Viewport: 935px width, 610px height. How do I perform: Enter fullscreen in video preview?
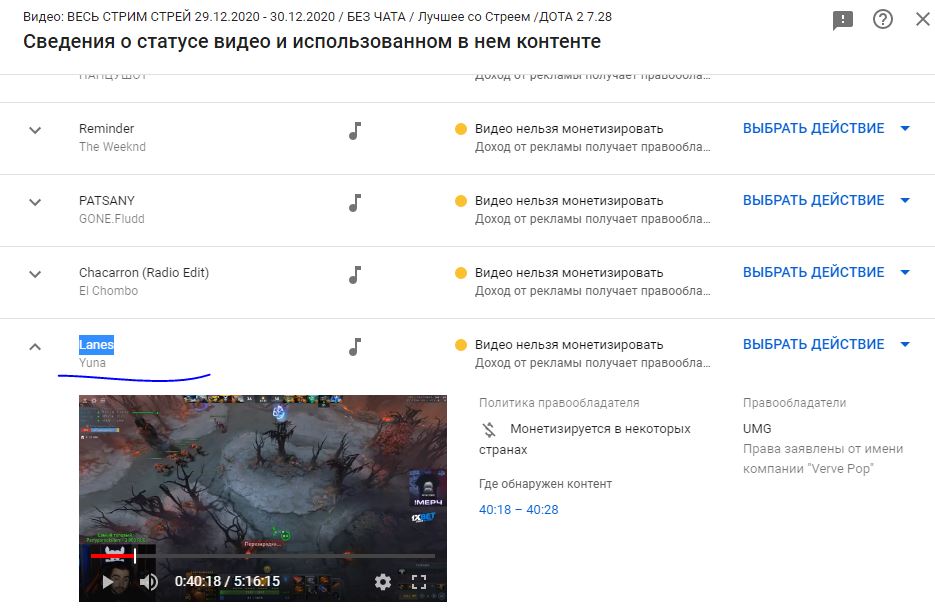point(419,581)
